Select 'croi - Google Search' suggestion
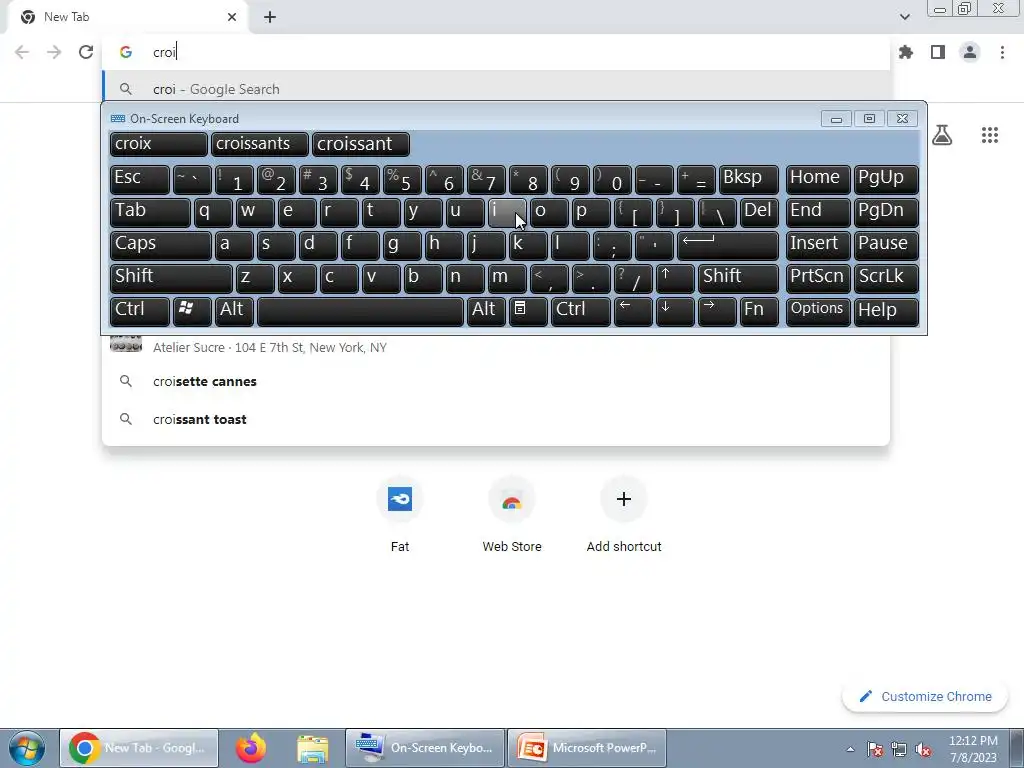The height and width of the screenshot is (768, 1024). point(496,89)
